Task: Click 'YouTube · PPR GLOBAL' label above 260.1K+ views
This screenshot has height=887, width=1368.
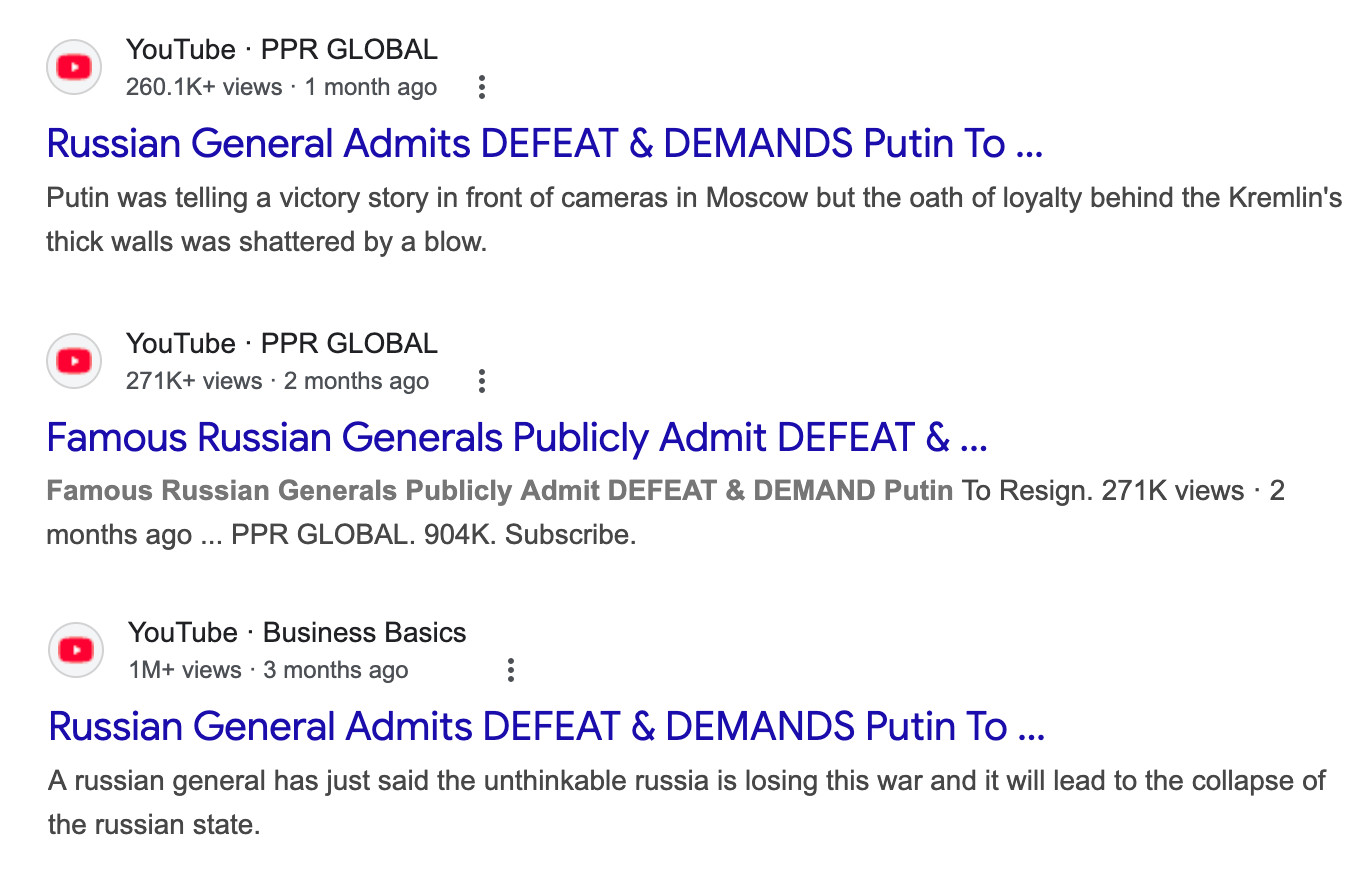Action: [281, 50]
